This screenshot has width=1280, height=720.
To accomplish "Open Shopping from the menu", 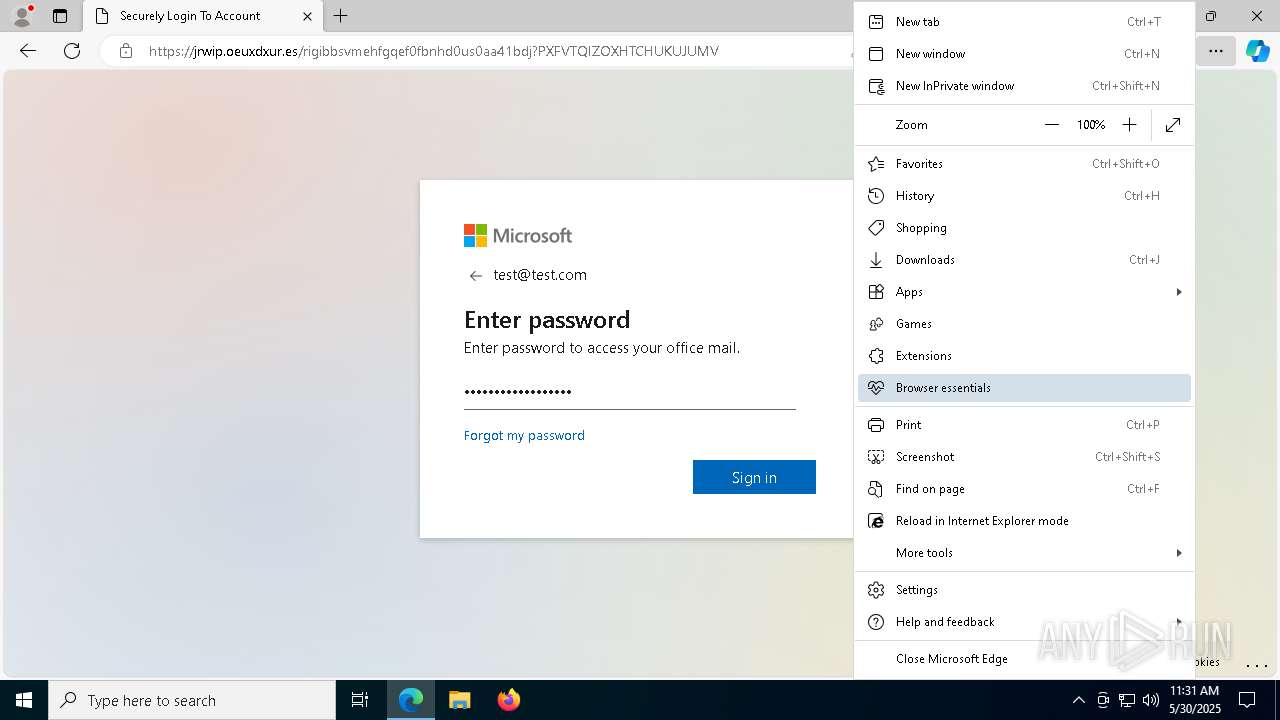I will 1024,228.
